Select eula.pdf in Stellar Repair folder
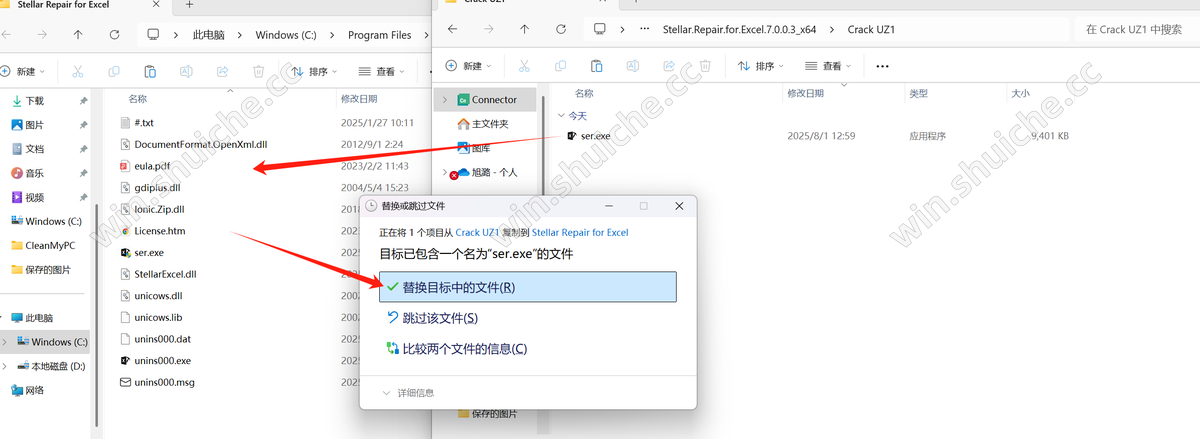Viewport: 1200px width, 439px height. (152, 165)
